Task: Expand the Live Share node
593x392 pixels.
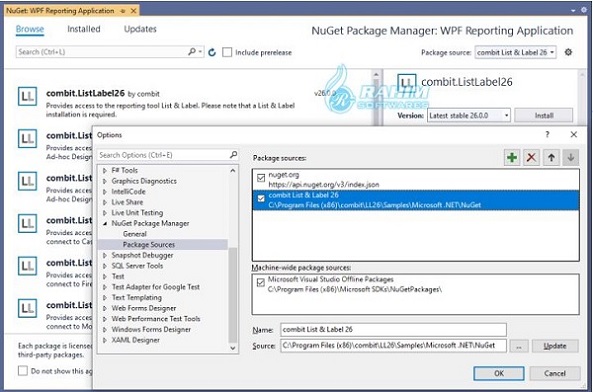Action: click(x=105, y=202)
